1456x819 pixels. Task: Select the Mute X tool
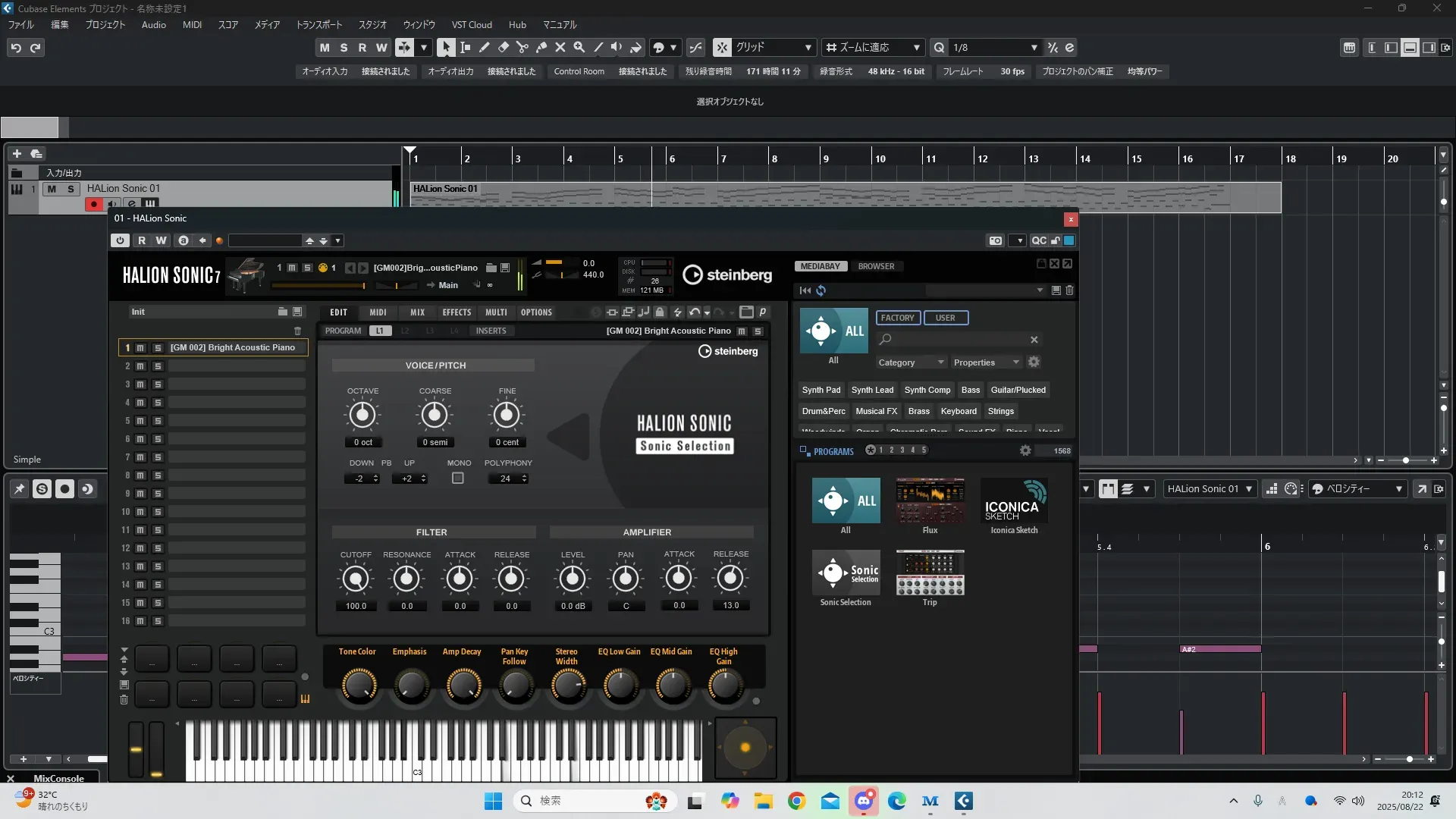[560, 47]
